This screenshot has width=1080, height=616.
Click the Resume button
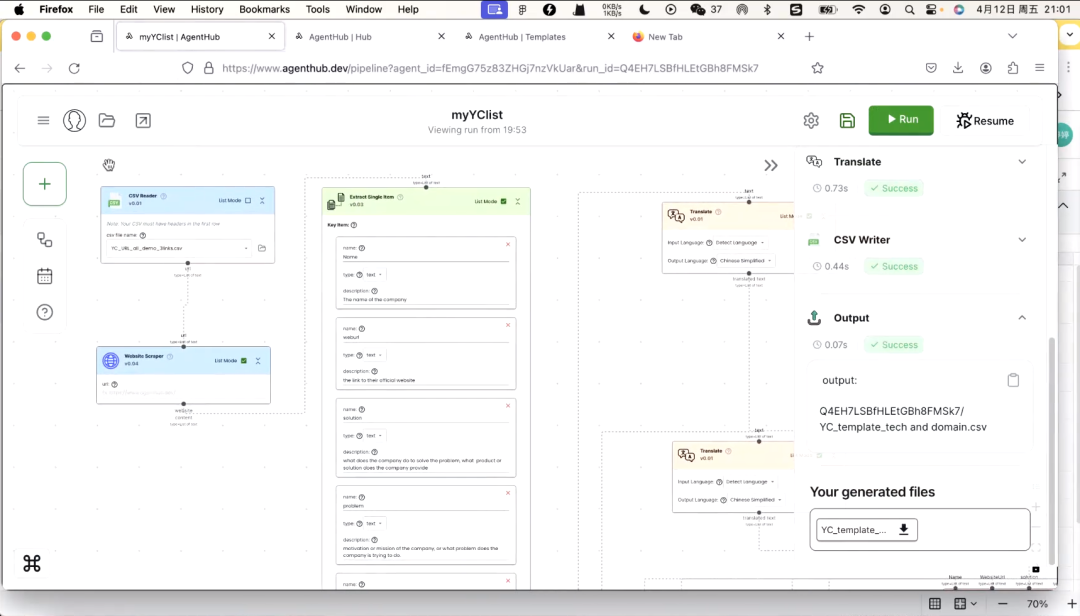pyautogui.click(x=985, y=121)
